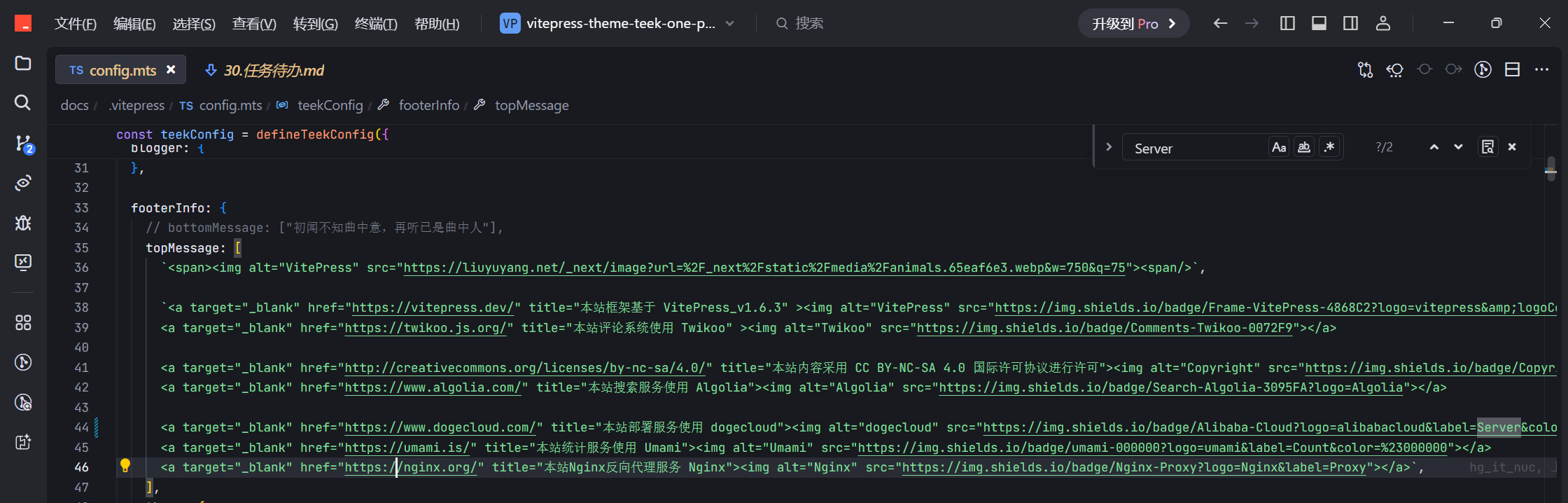Toggle Find in Selection

click(1487, 147)
